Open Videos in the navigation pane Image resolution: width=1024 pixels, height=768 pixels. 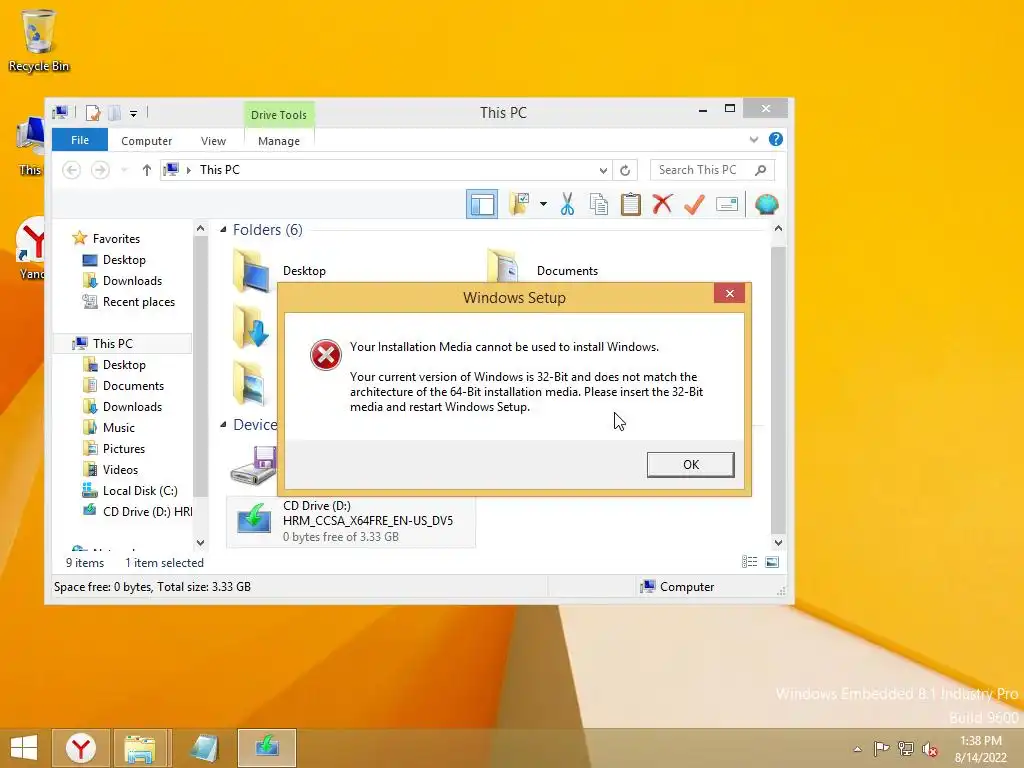coord(120,470)
